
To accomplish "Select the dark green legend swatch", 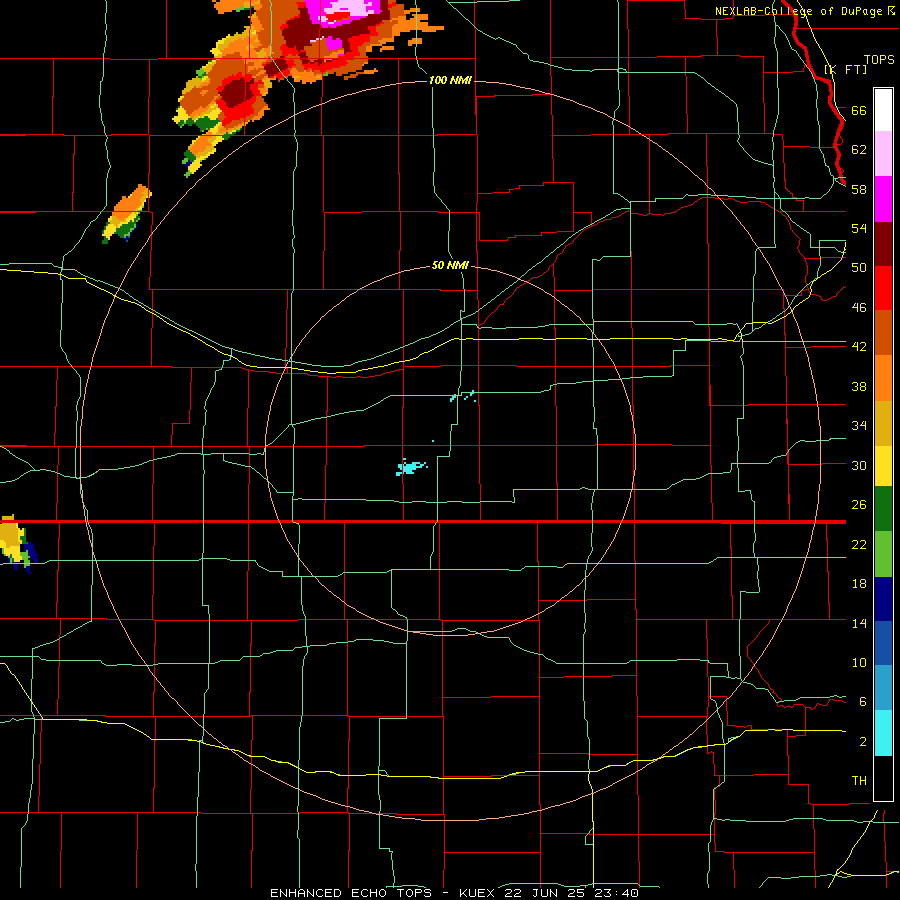I will [x=883, y=509].
